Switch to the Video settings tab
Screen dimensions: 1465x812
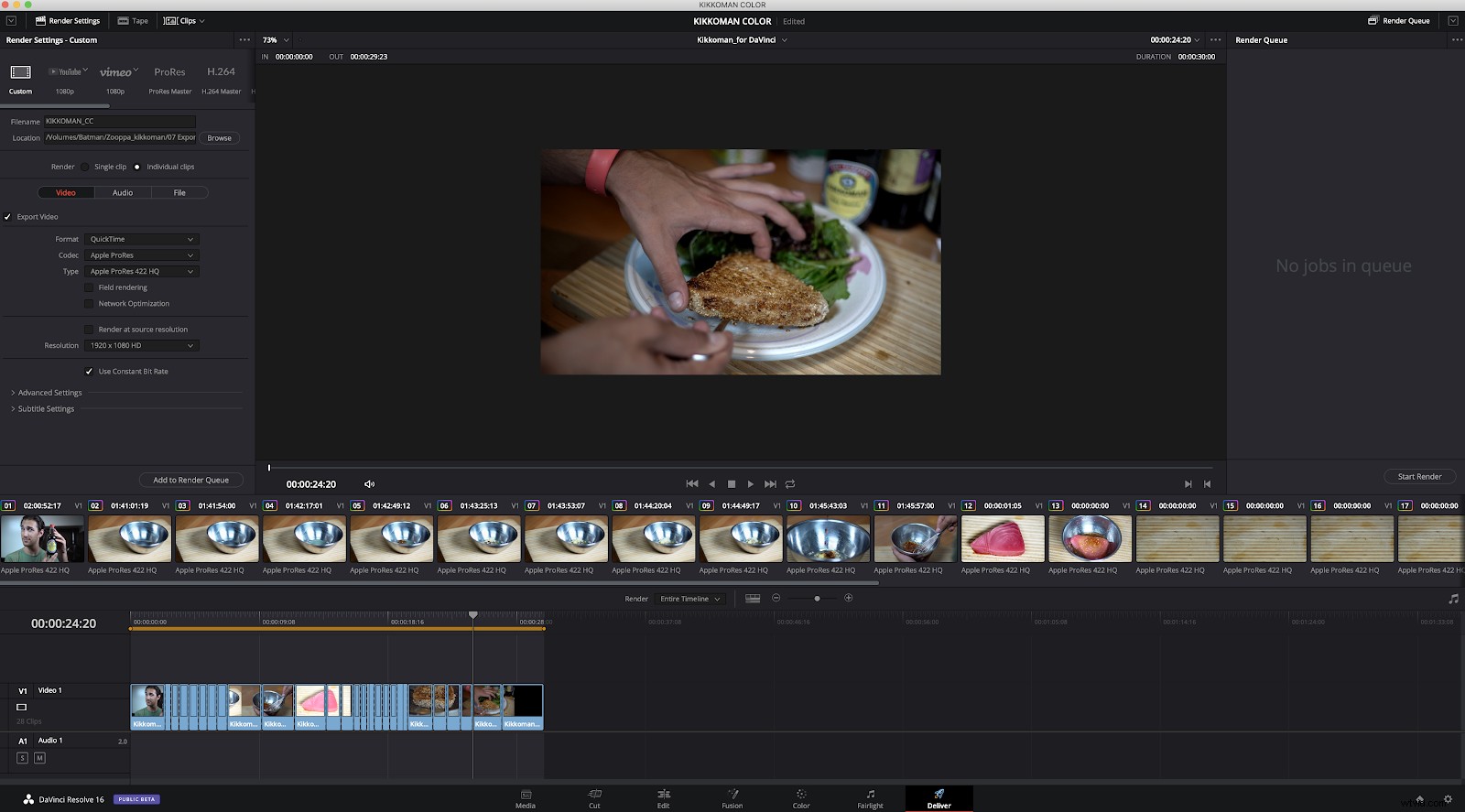click(66, 192)
